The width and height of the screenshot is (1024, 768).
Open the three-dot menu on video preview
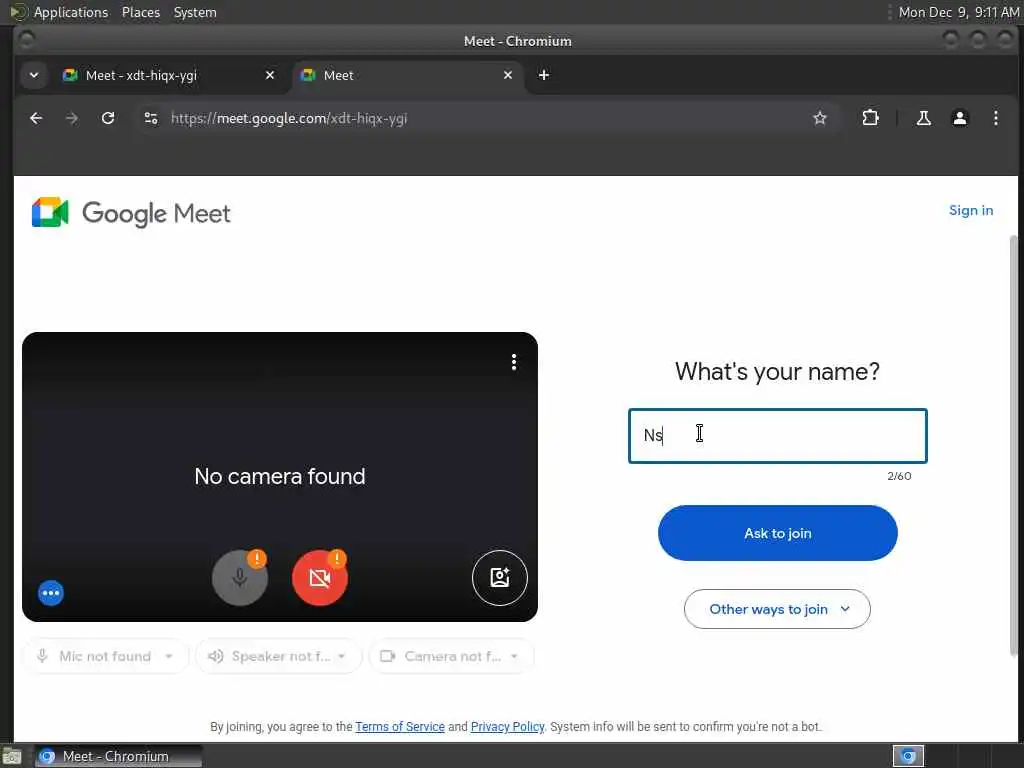click(x=514, y=362)
